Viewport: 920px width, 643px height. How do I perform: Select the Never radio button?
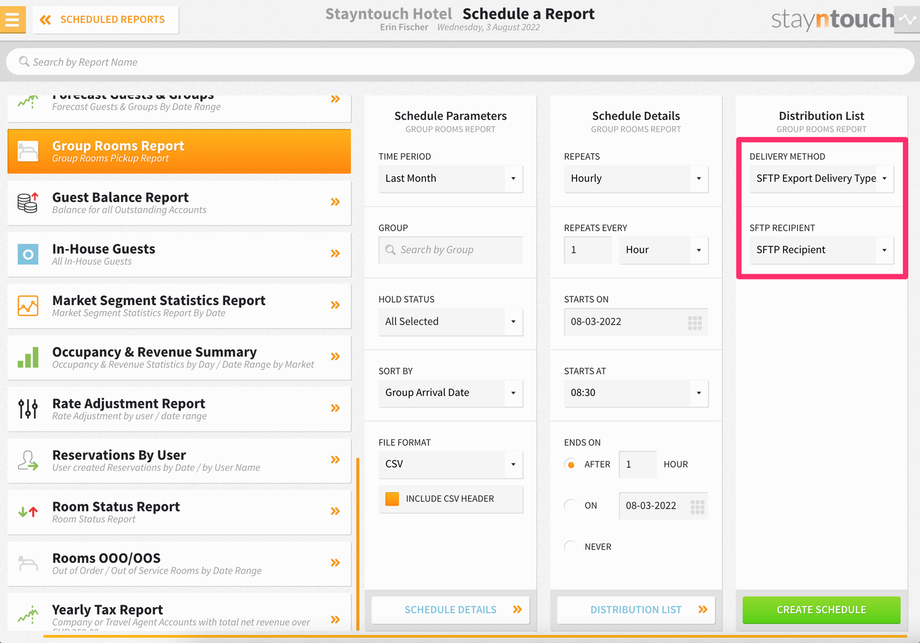[570, 547]
